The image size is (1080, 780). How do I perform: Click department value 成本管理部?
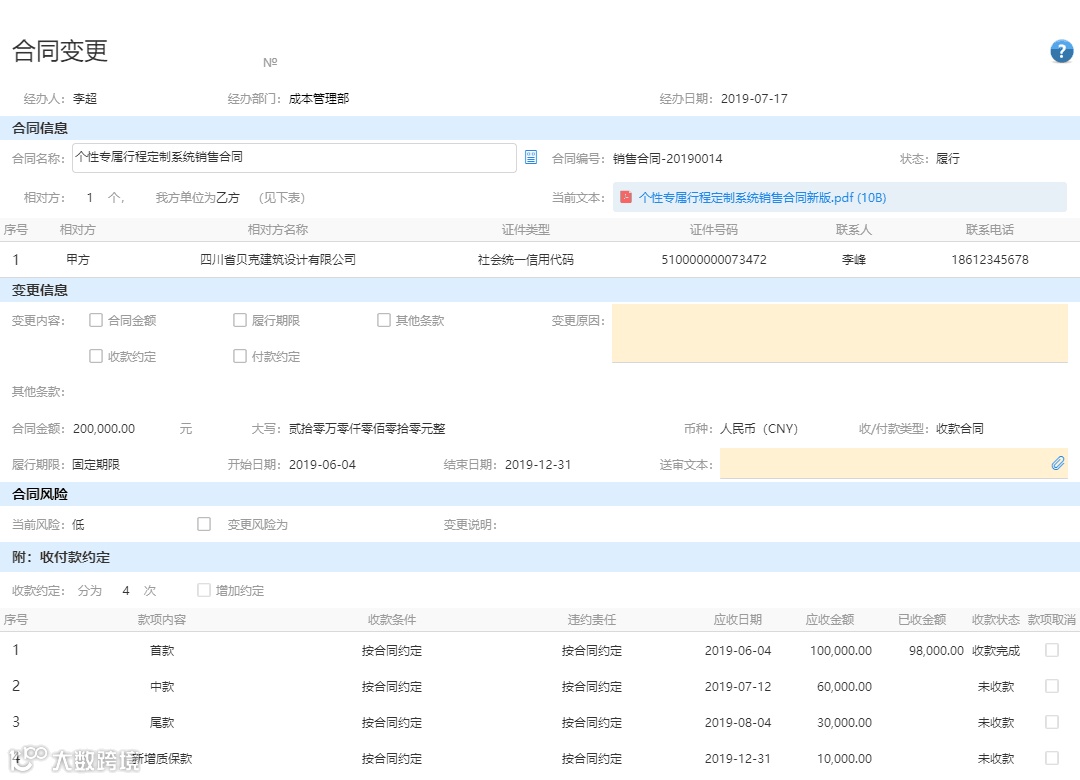pyautogui.click(x=319, y=99)
